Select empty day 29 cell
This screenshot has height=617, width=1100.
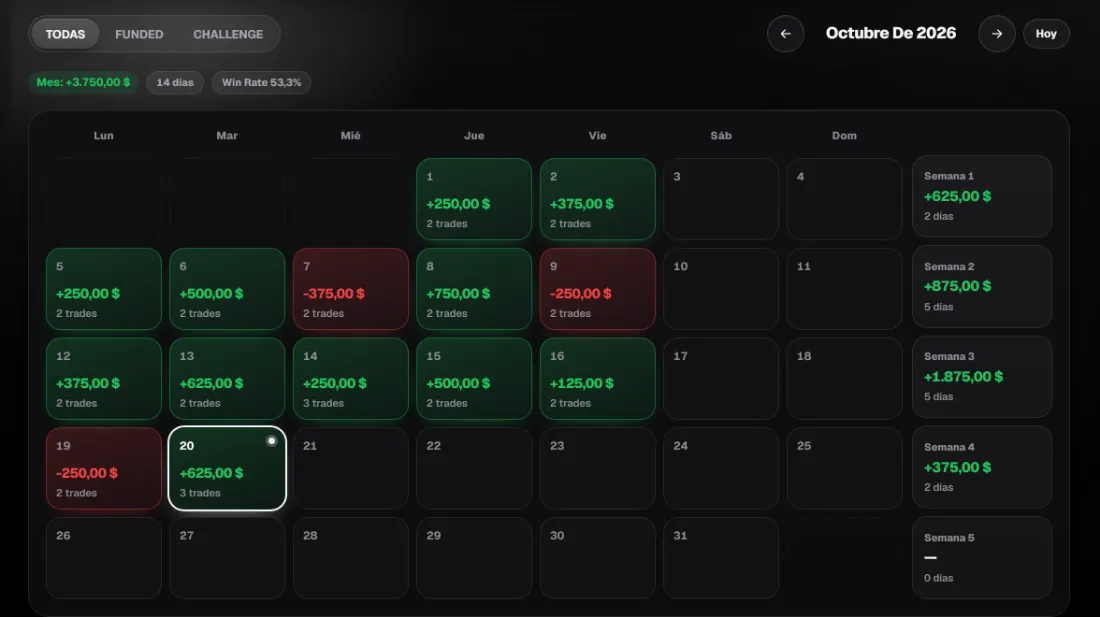click(x=474, y=558)
